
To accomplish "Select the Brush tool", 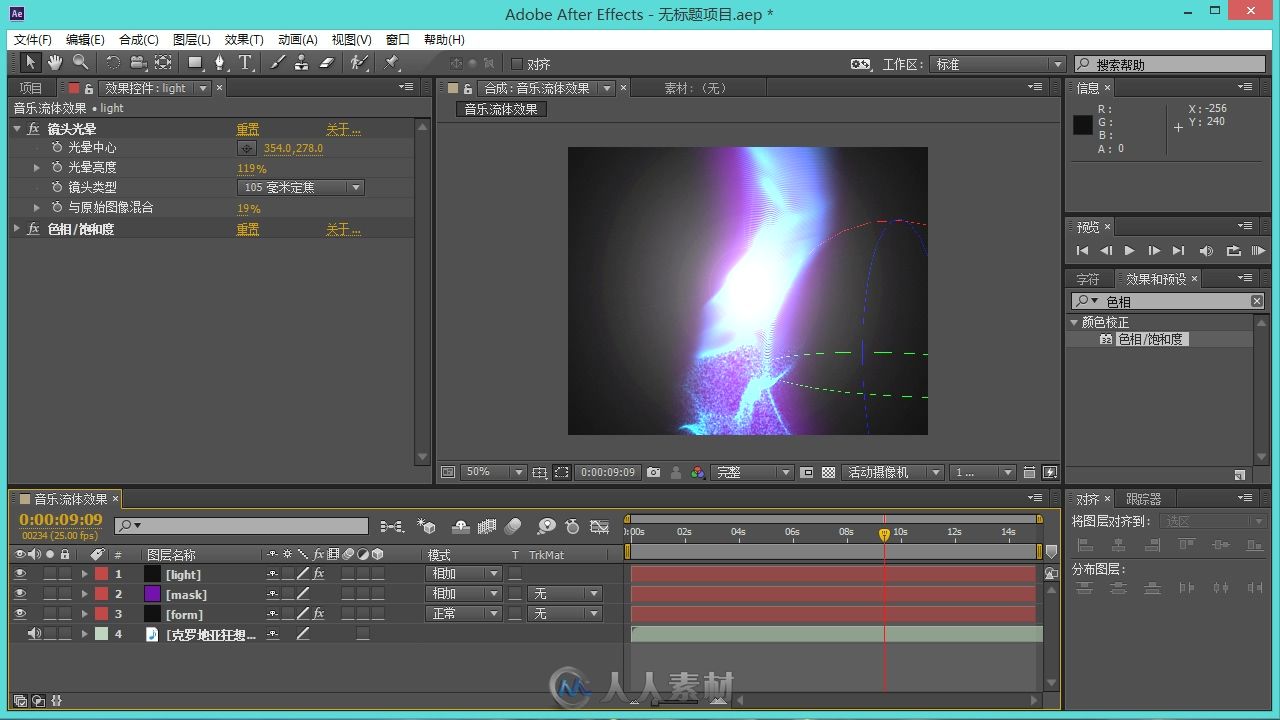I will (277, 63).
